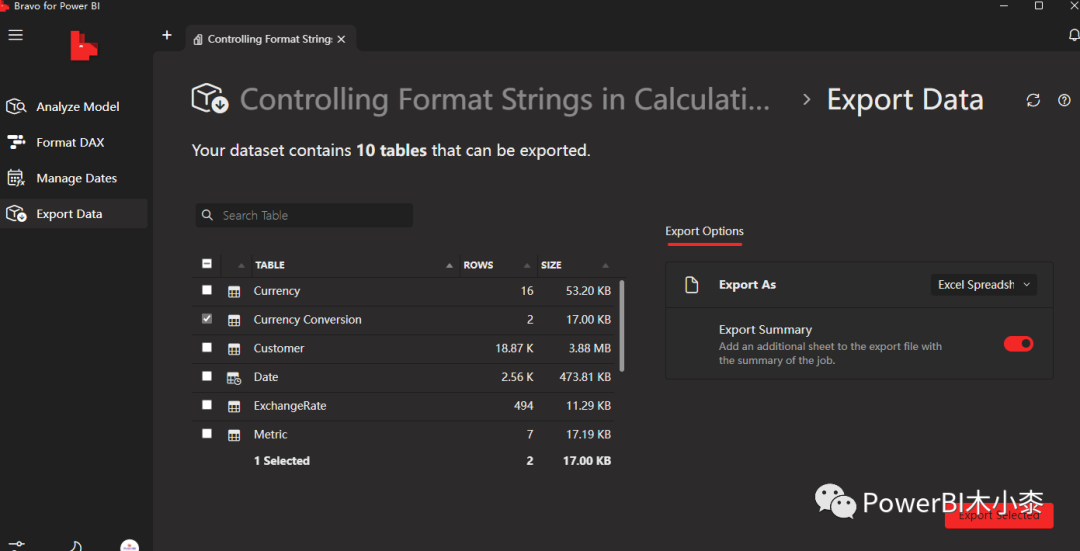Click the plus icon to add tab
The image size is (1080, 551).
point(167,35)
